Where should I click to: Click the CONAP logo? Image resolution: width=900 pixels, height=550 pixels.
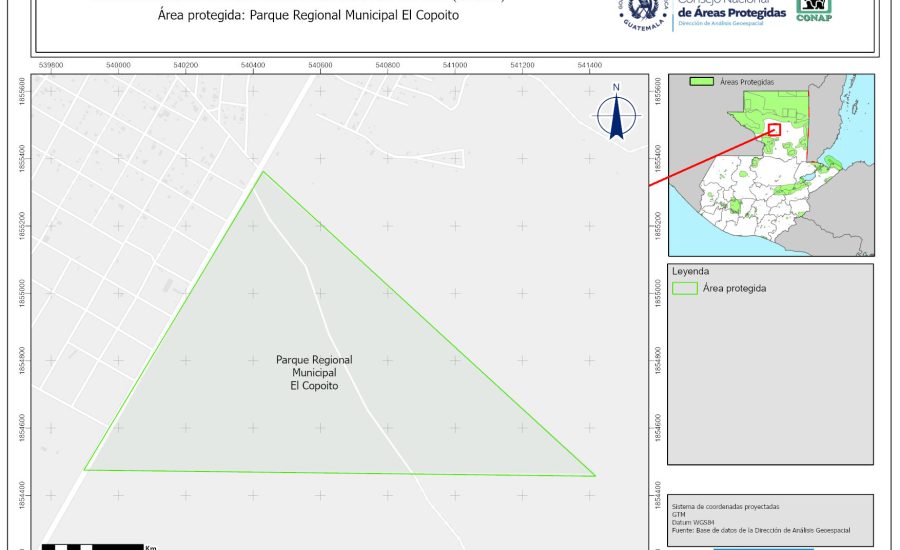[813, 10]
